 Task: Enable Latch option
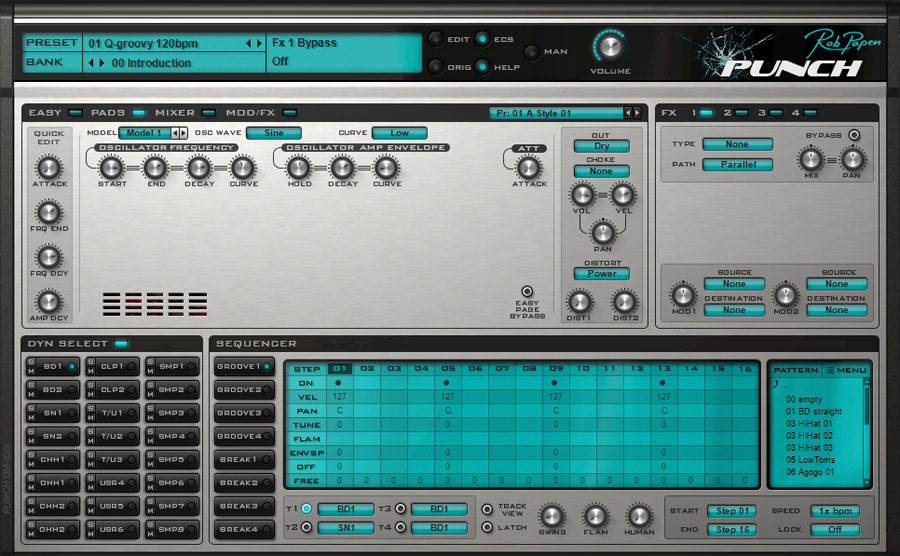pos(487,527)
